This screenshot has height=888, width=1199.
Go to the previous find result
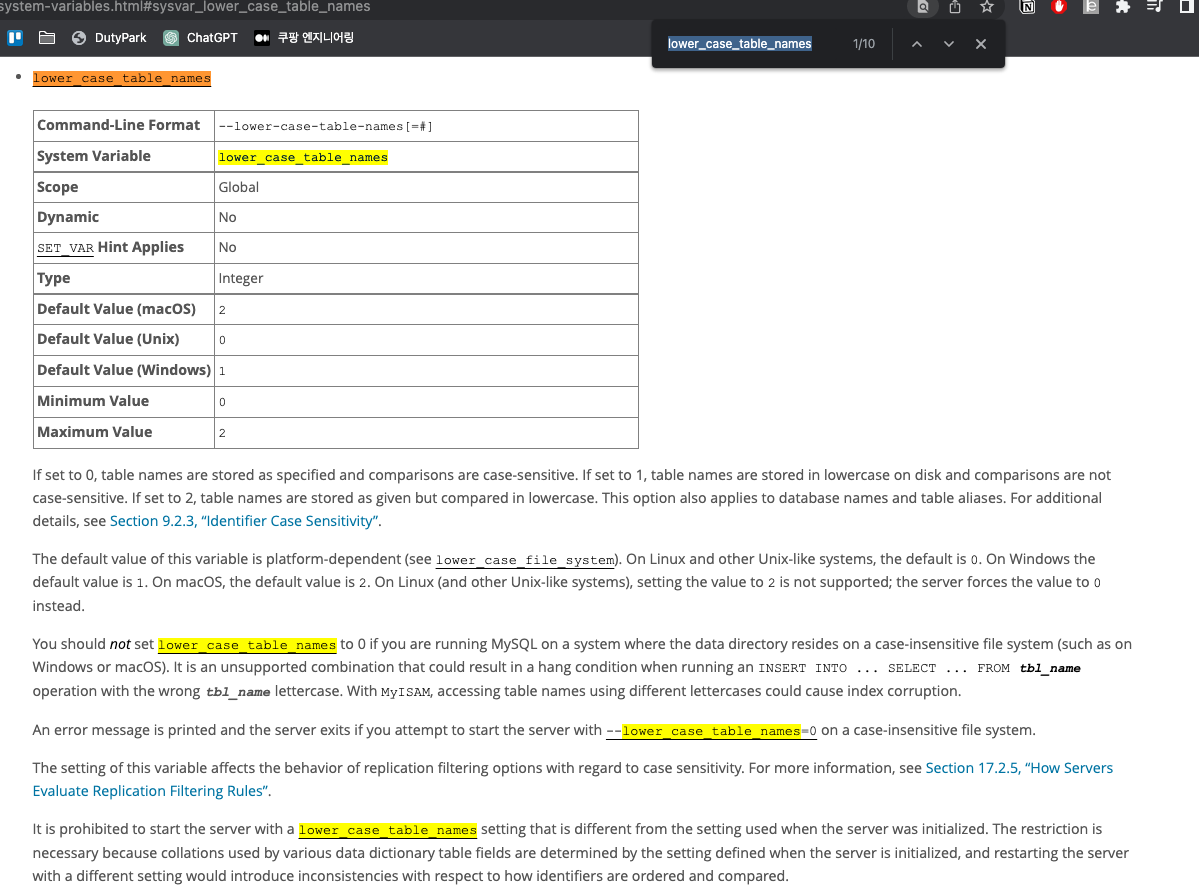pyautogui.click(x=917, y=44)
